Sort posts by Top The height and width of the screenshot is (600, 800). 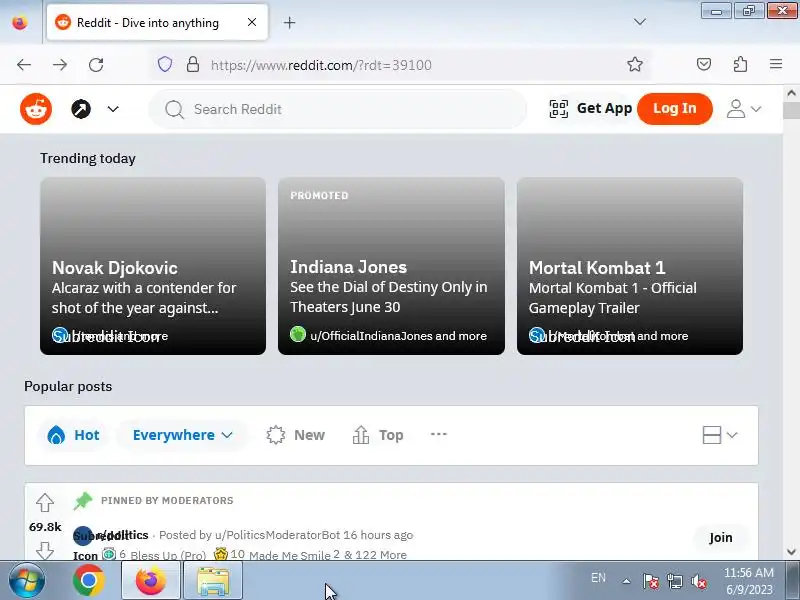(378, 435)
